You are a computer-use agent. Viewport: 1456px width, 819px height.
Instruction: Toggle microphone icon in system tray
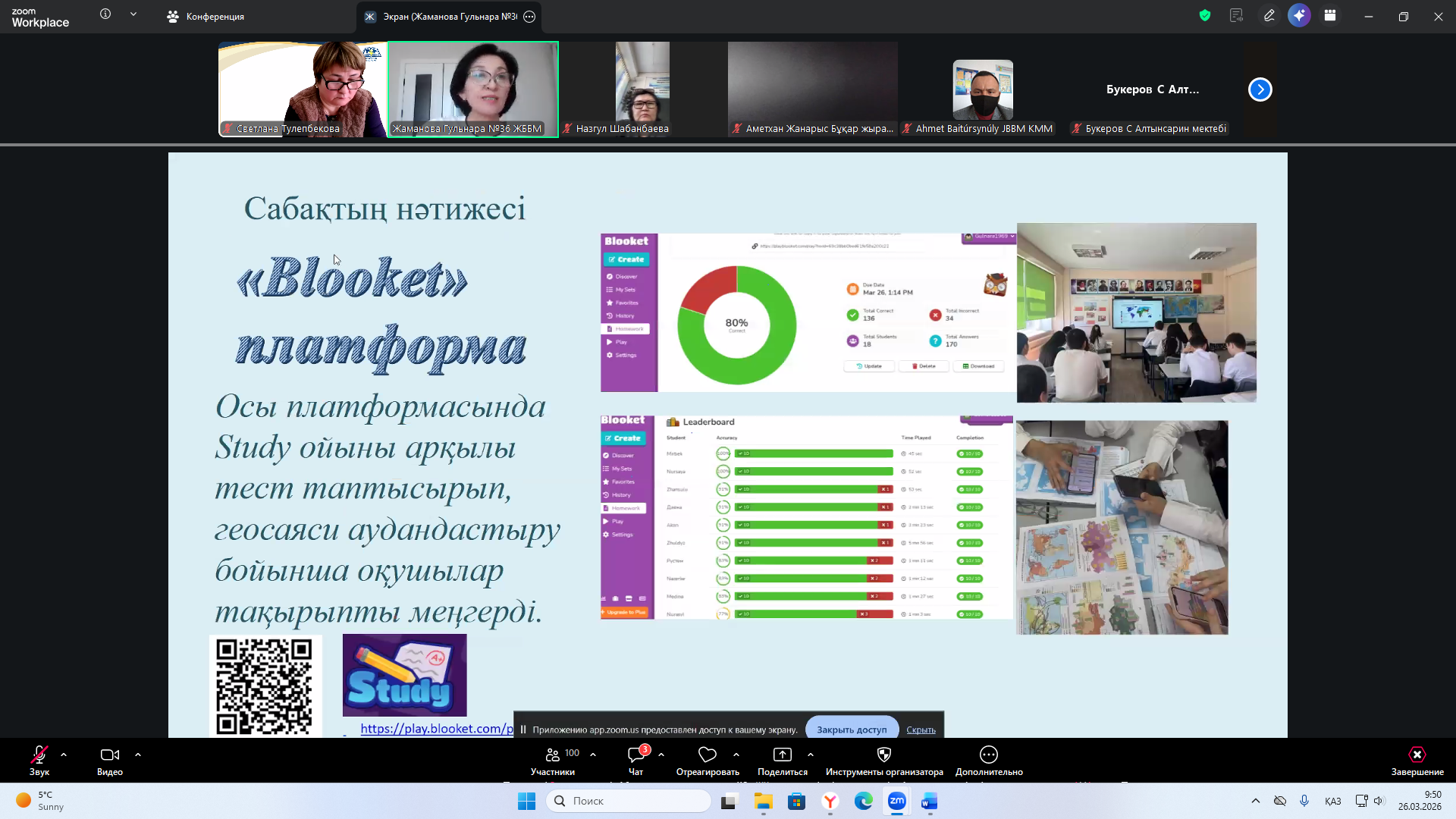pos(1304,801)
